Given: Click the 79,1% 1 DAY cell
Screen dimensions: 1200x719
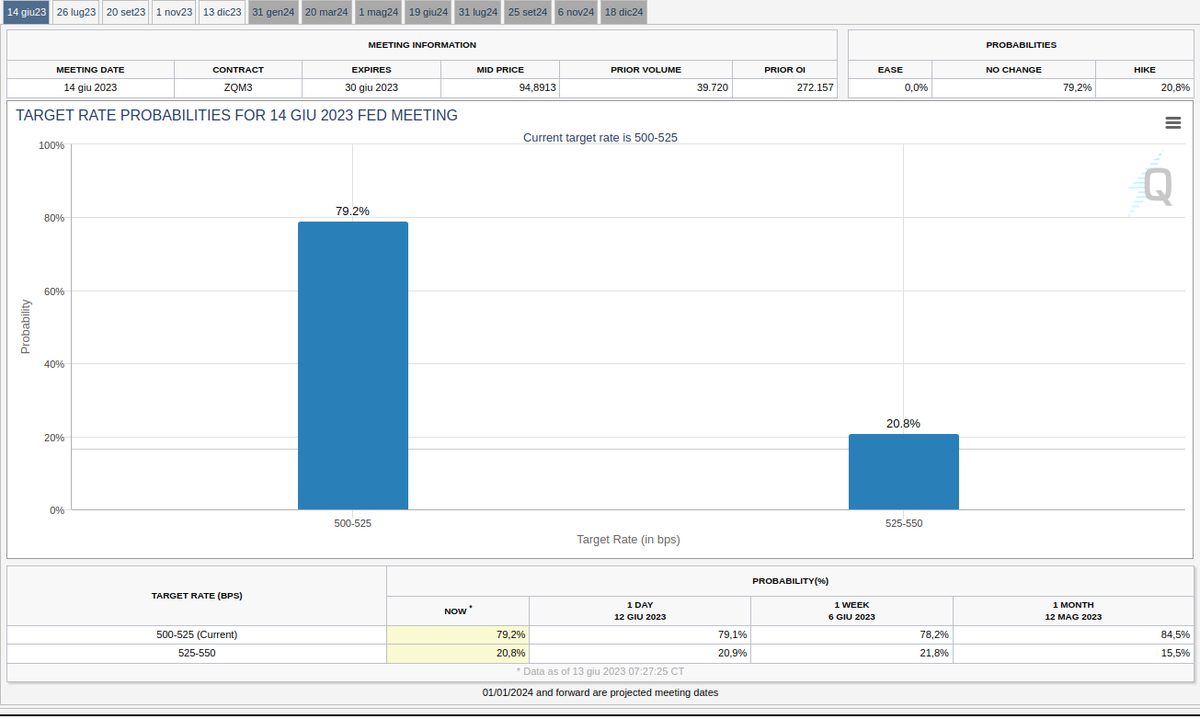Looking at the screenshot, I should pyautogui.click(x=640, y=634).
